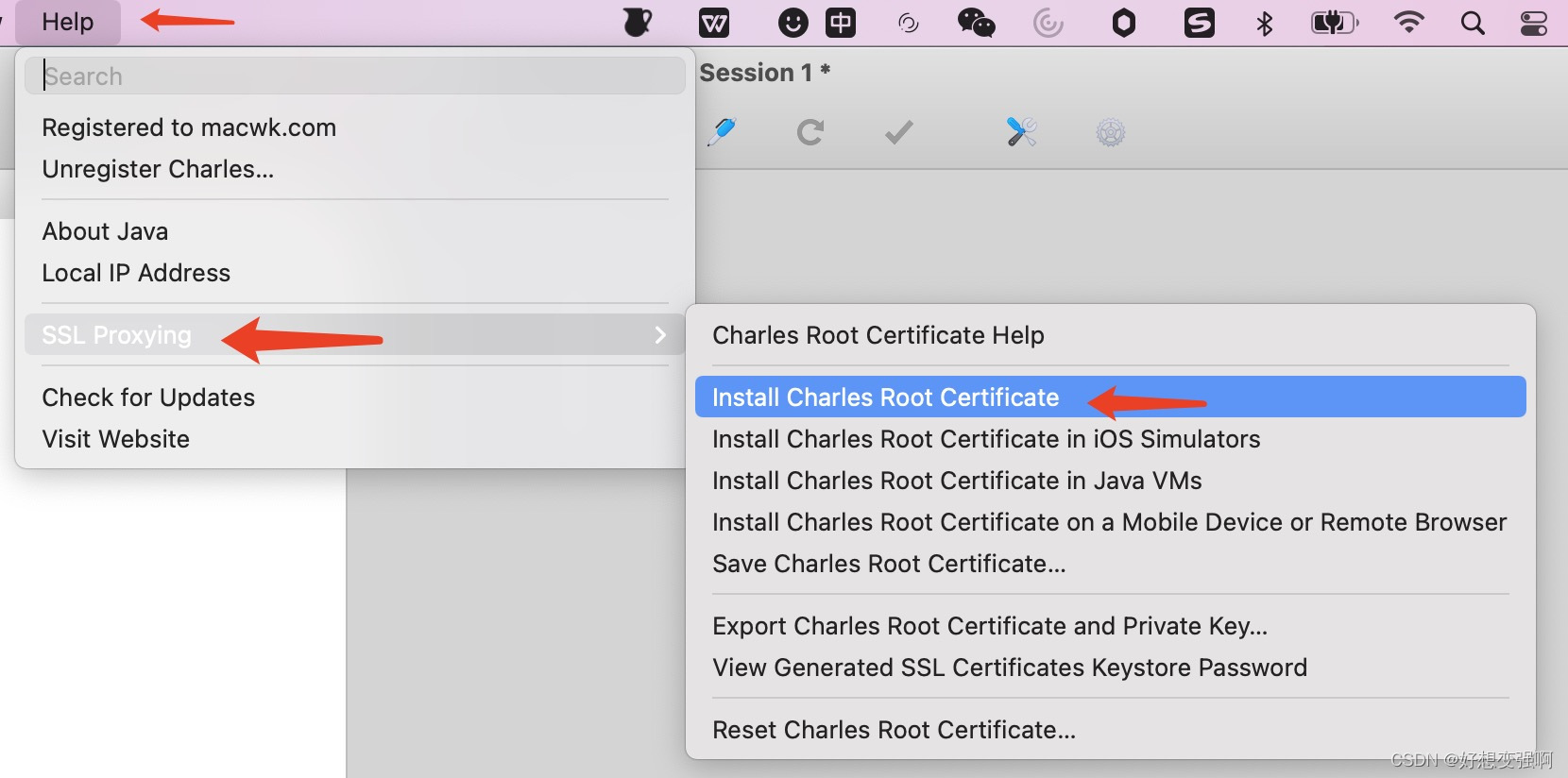Open Charles Root Certificate Help

[878, 335]
